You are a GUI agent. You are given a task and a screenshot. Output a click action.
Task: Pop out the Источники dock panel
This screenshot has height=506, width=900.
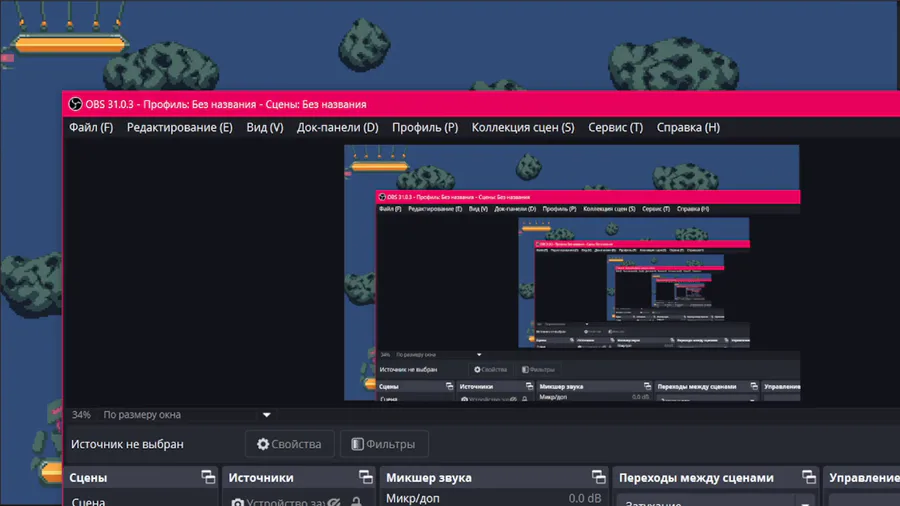tap(366, 477)
